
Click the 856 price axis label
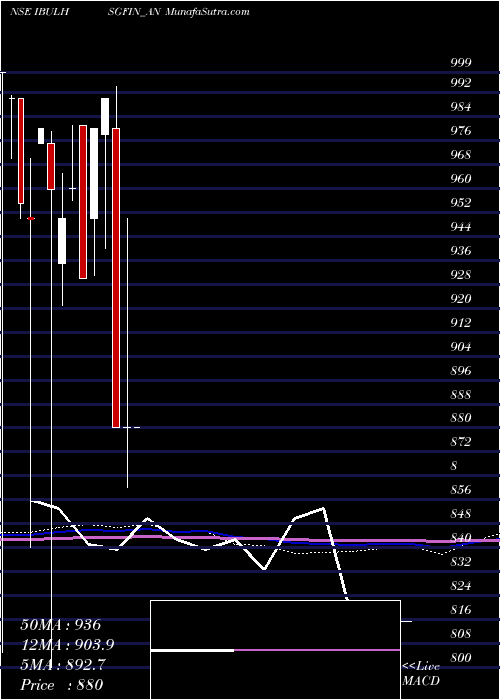tap(460, 490)
